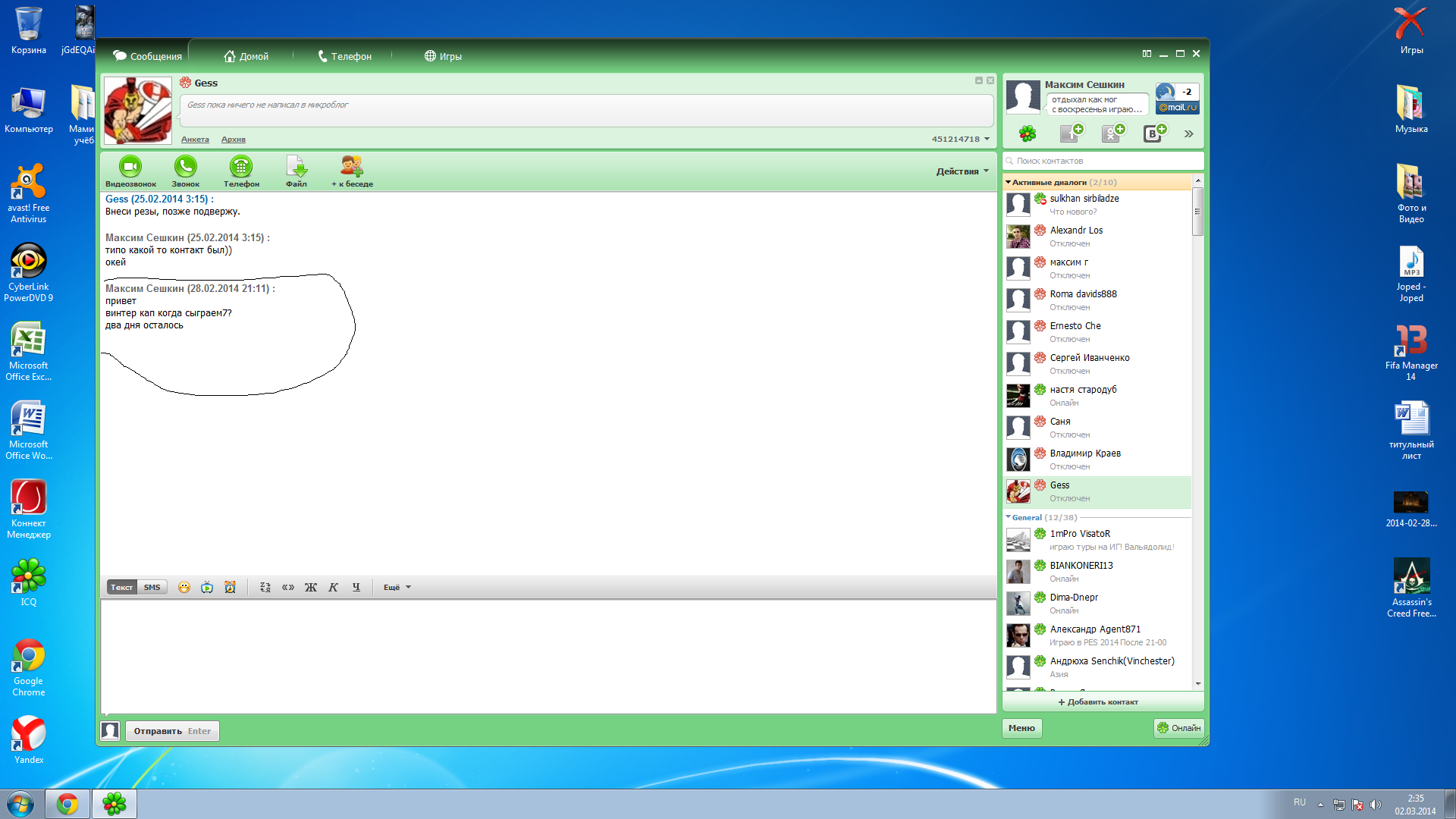1456x819 pixels.
Task: Insert quotation marks « » in message
Action: [x=288, y=587]
